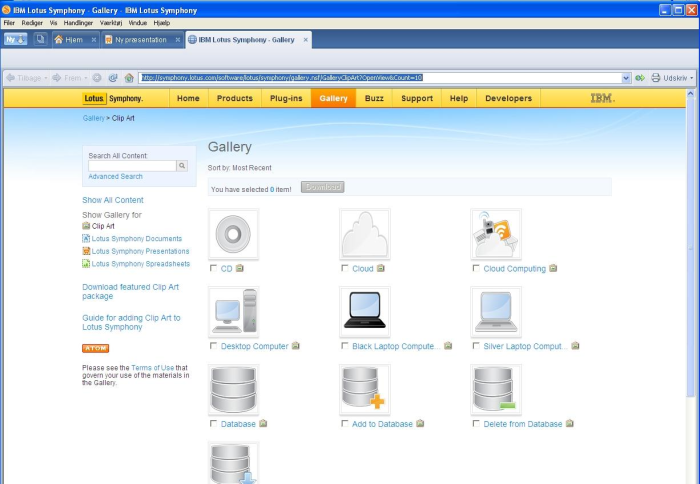Tick the Black Laptop Computer checkbox
The width and height of the screenshot is (700, 484).
[x=345, y=346]
